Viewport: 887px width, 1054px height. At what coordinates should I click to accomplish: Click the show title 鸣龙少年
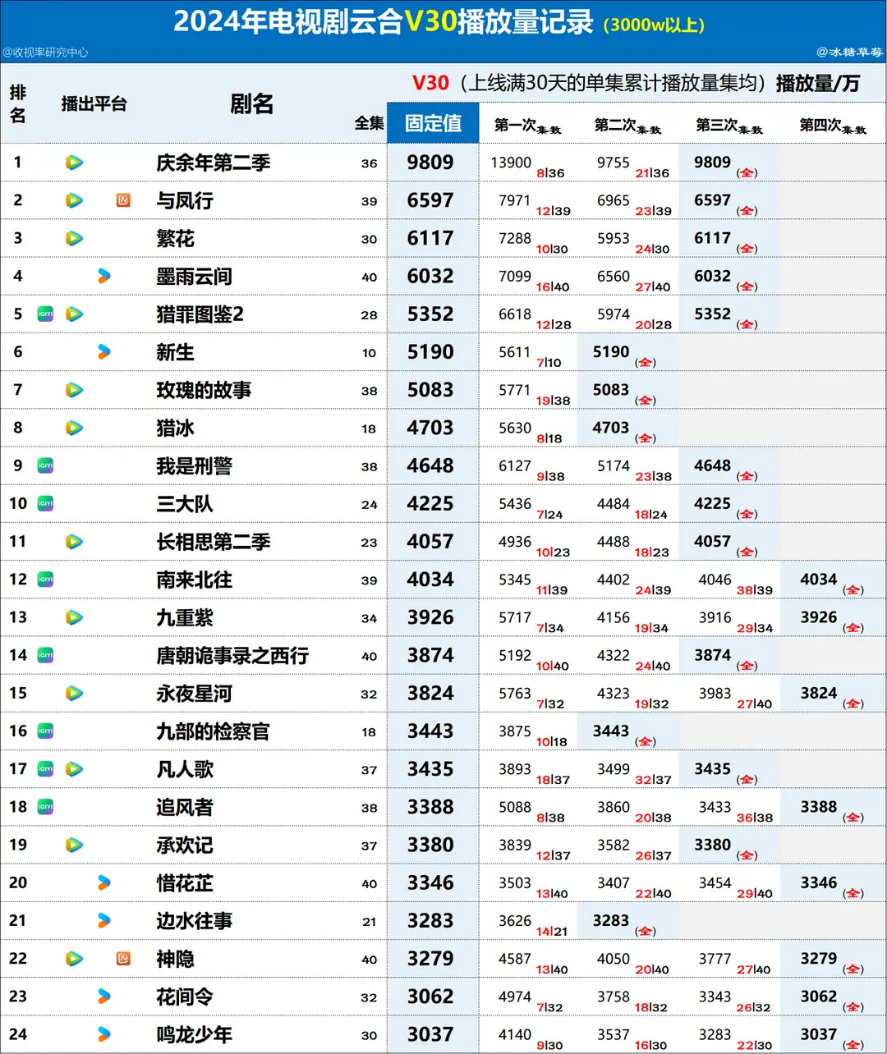(194, 1035)
